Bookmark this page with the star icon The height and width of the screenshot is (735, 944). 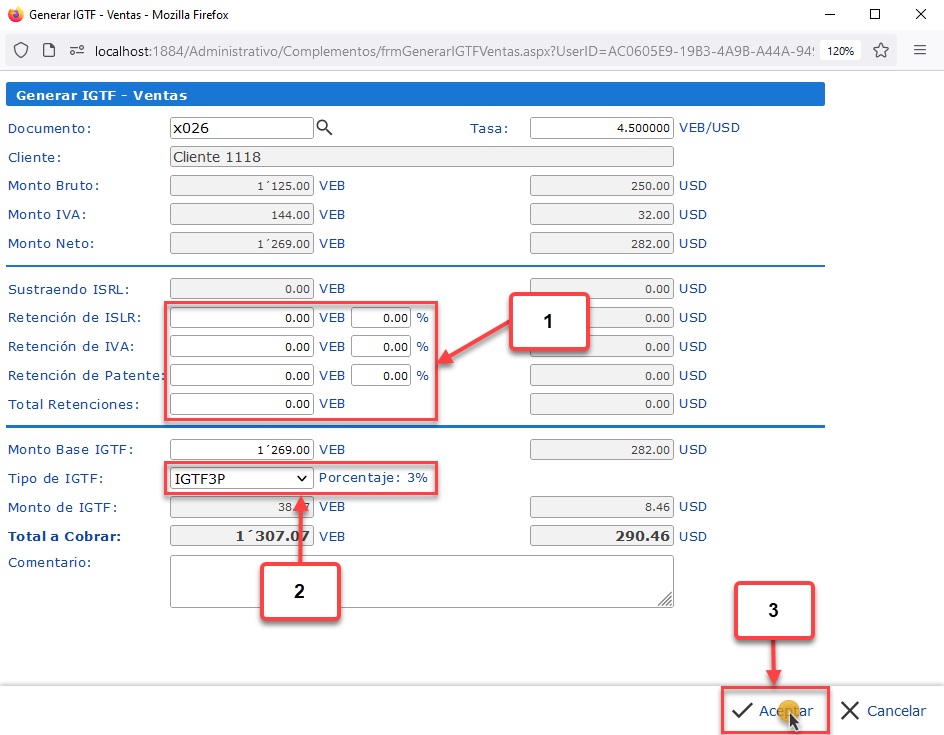881,51
